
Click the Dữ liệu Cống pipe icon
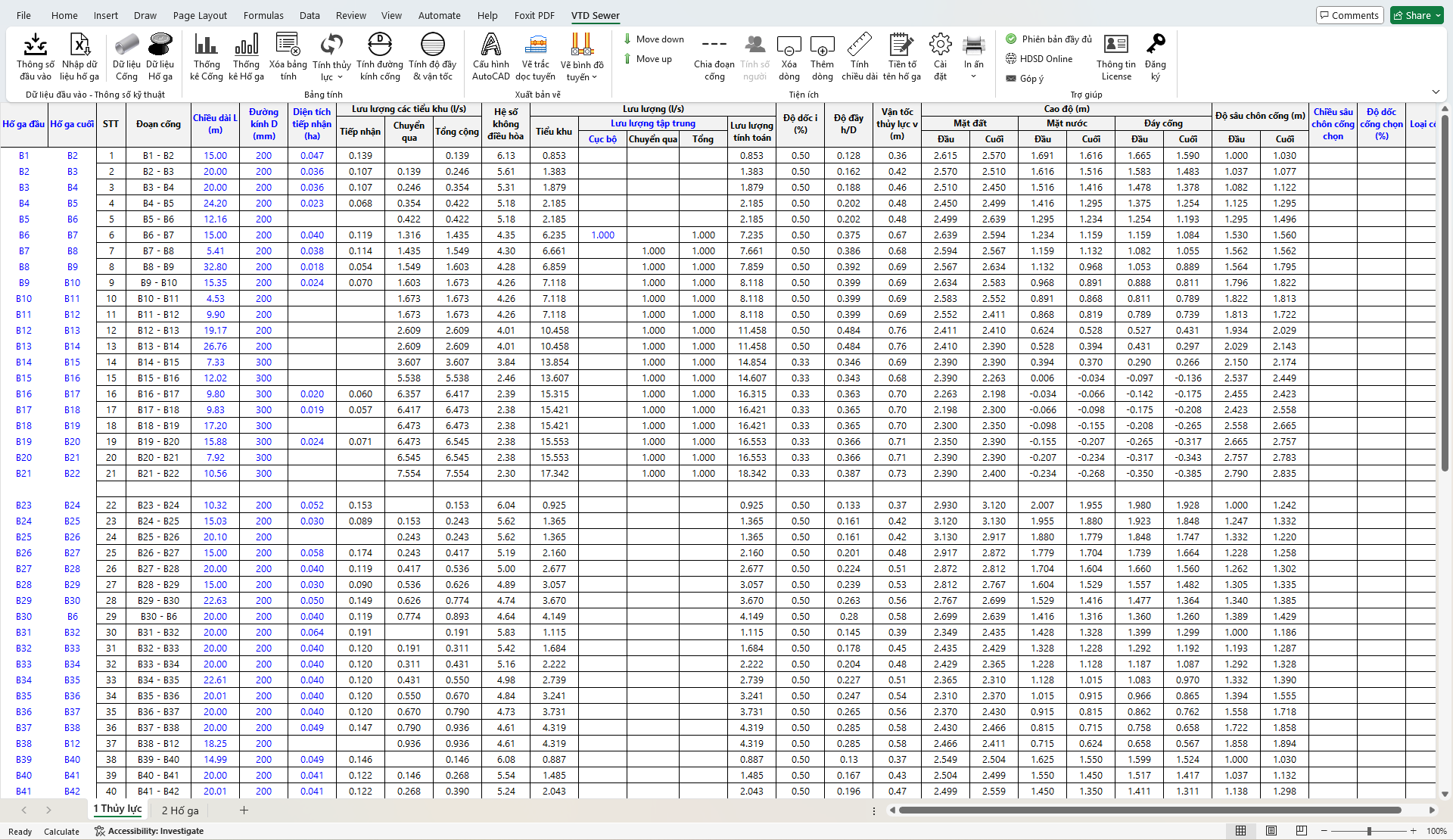point(126,45)
